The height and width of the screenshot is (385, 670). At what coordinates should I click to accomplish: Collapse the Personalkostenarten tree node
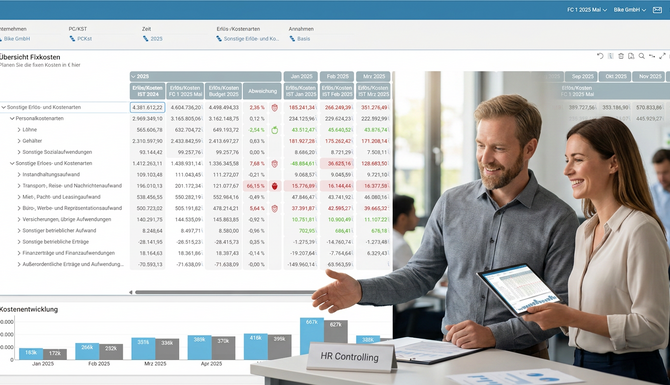pos(12,119)
